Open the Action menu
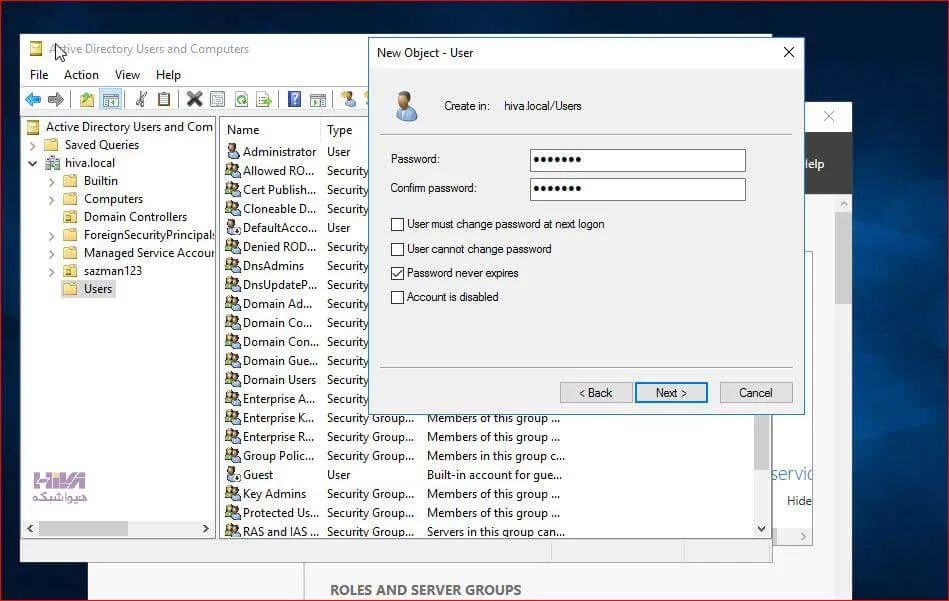The image size is (949, 601). point(81,74)
